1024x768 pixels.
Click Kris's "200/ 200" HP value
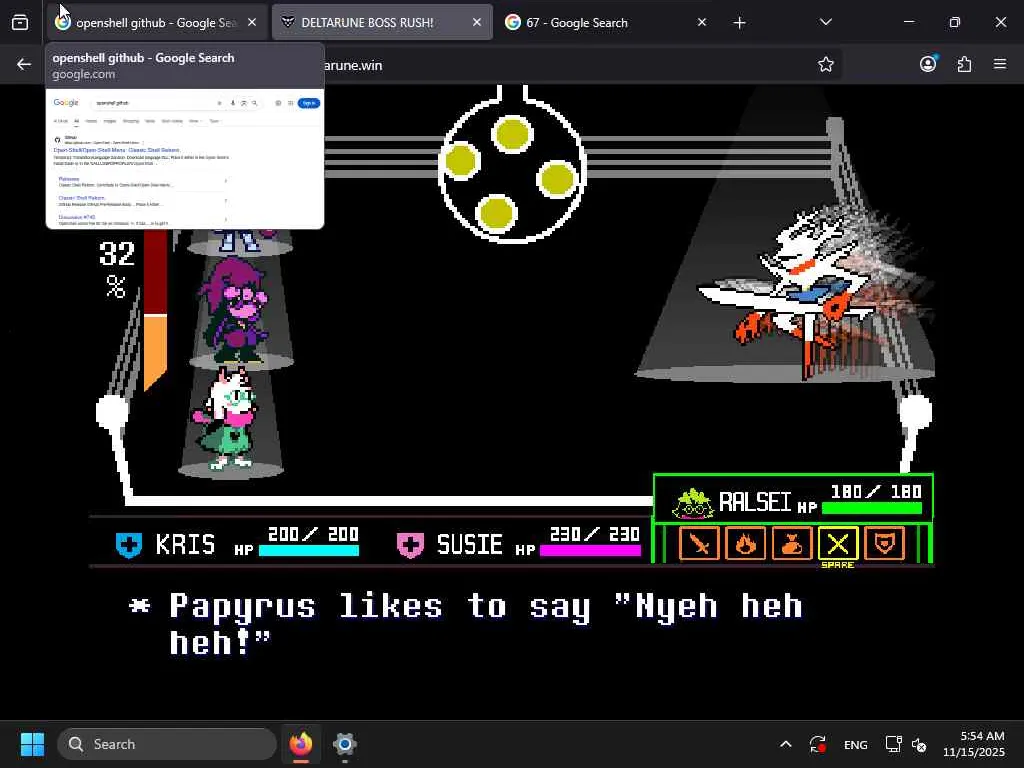[313, 534]
